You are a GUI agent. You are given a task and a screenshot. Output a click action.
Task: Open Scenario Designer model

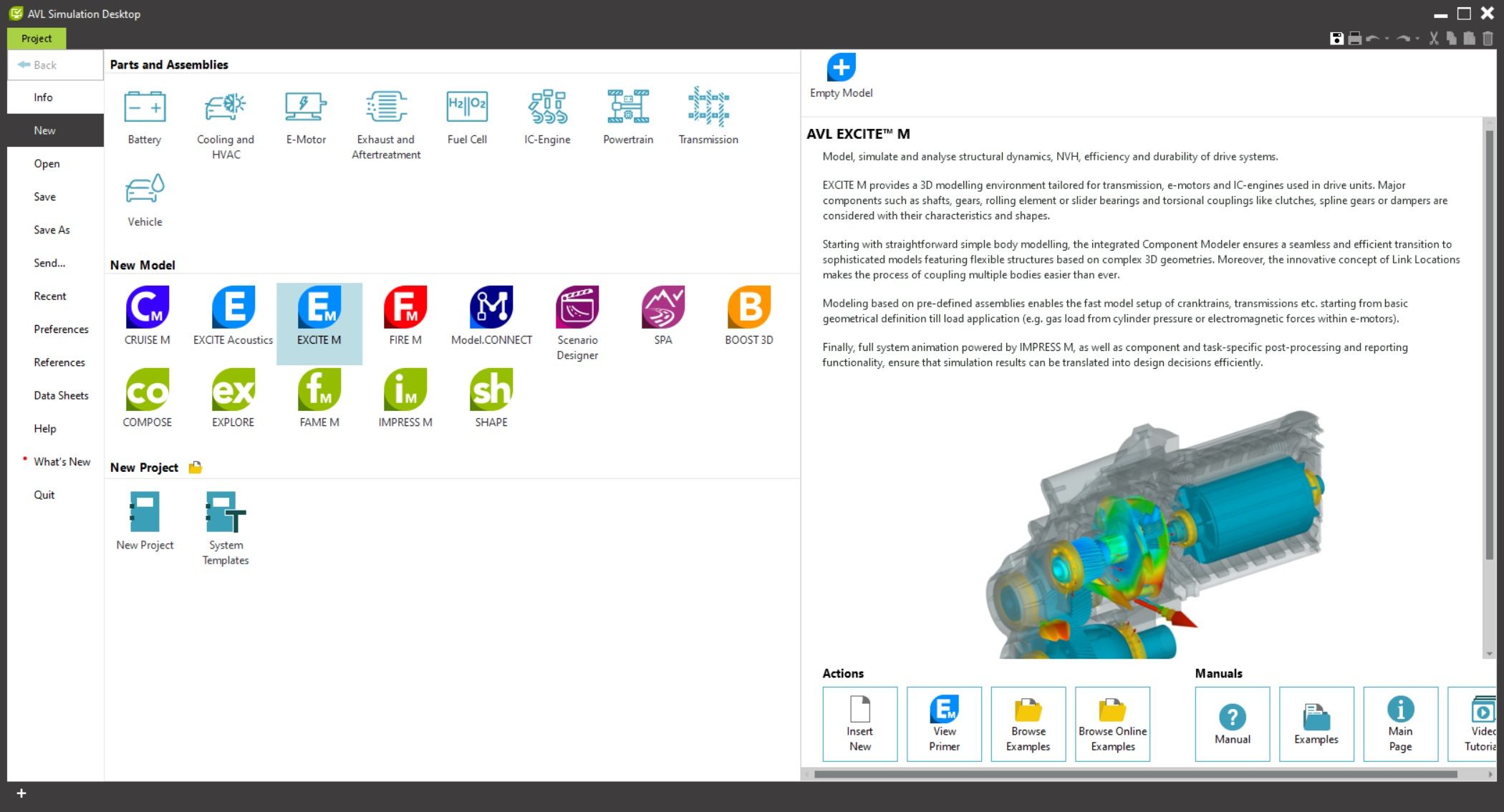(x=577, y=323)
